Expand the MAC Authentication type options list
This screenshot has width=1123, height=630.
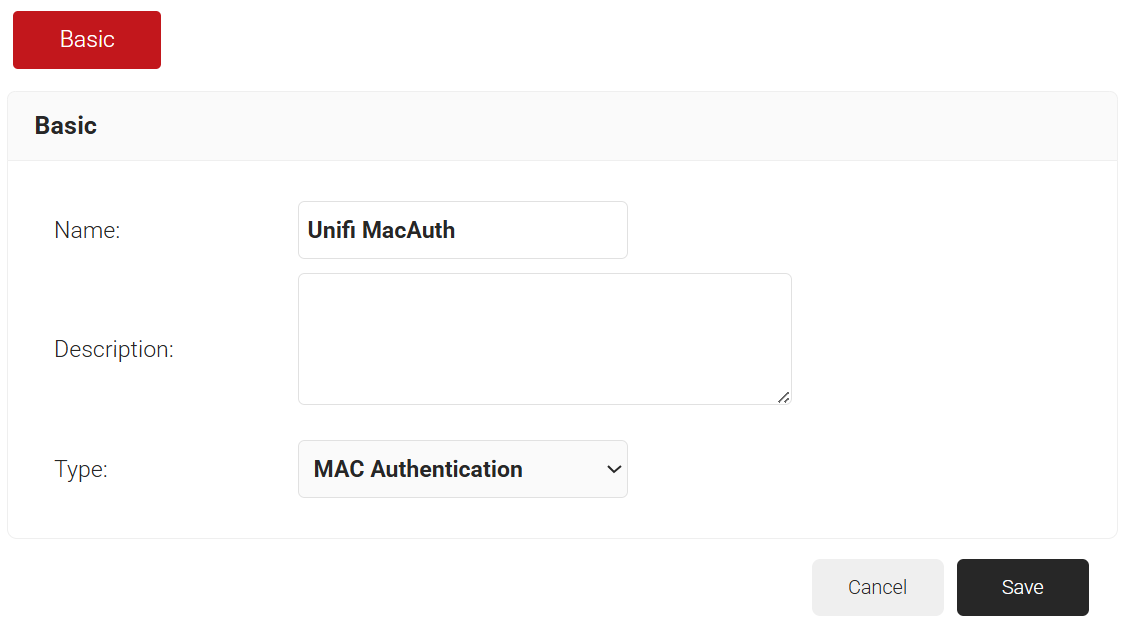pyautogui.click(x=462, y=469)
